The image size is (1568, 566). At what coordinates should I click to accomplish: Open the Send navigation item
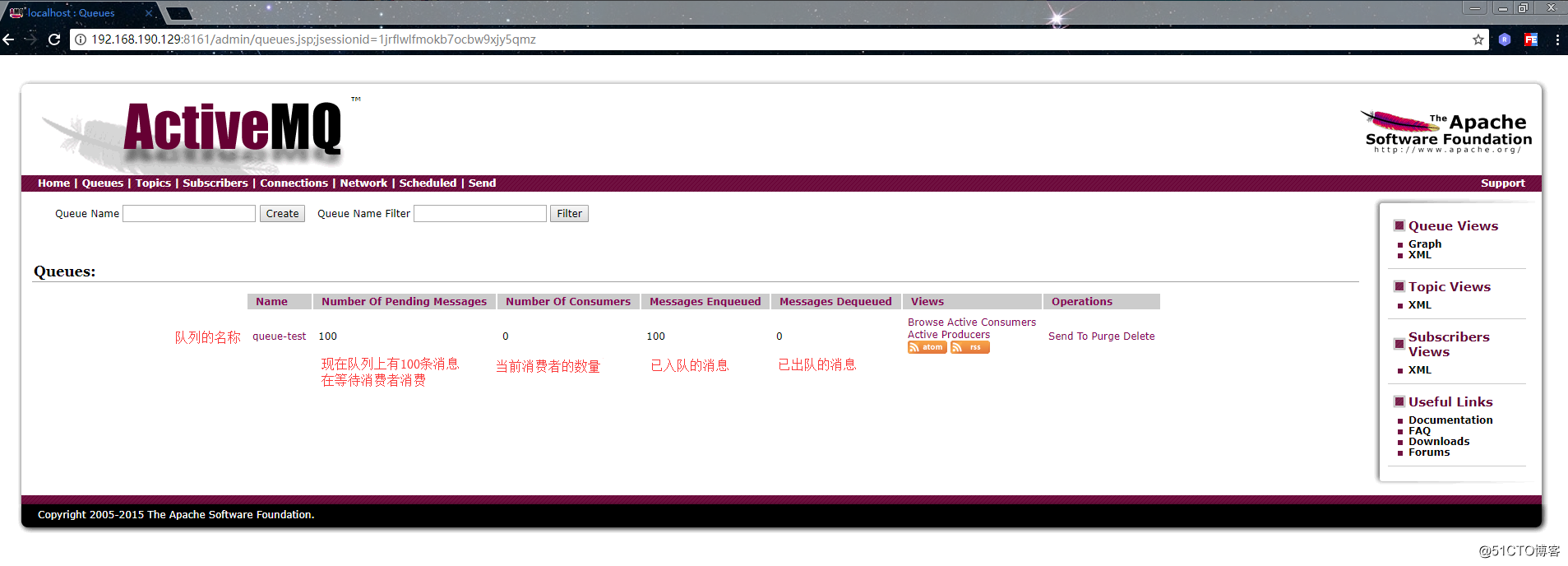[x=482, y=183]
